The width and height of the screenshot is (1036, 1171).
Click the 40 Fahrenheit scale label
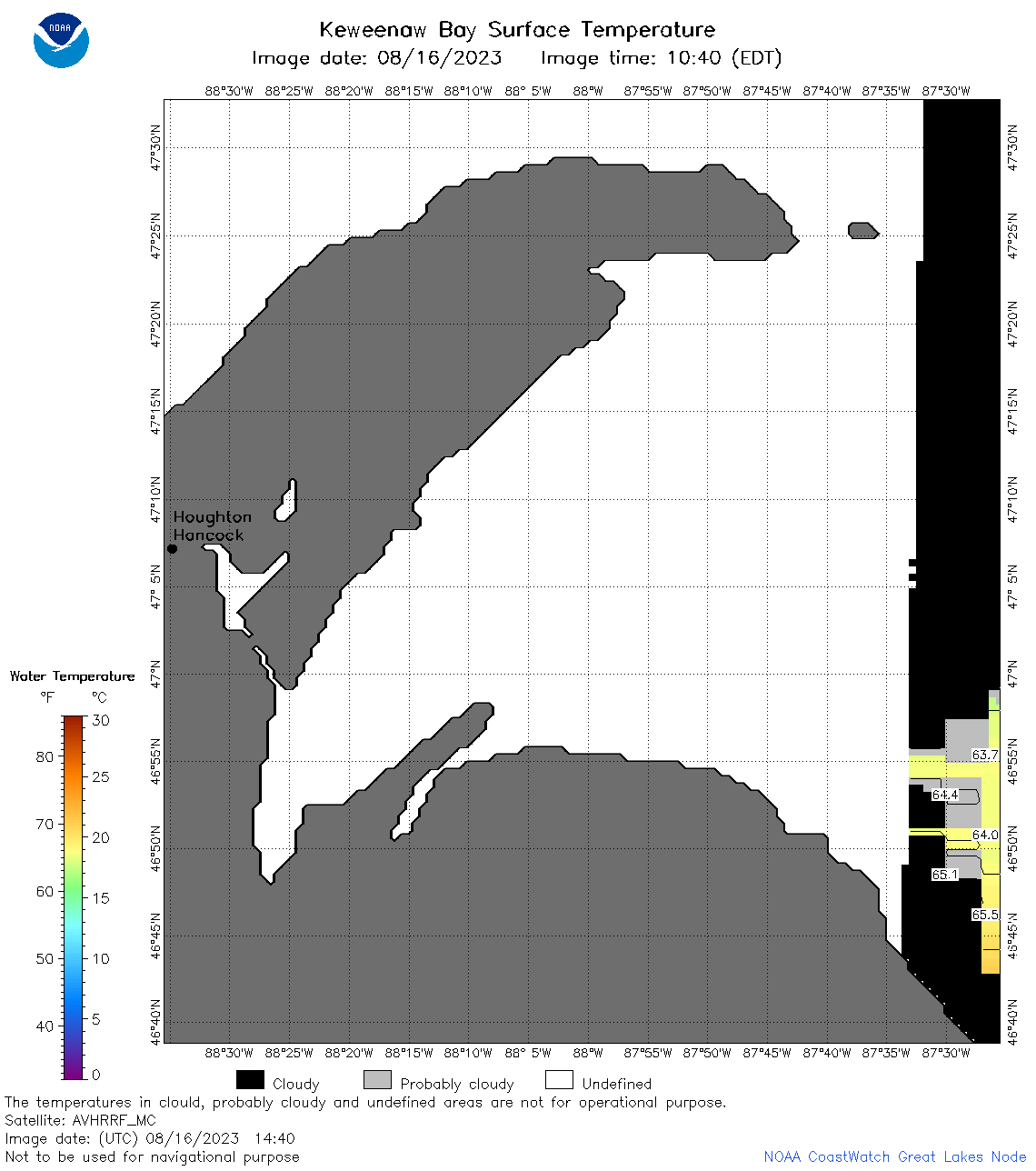tap(45, 1026)
